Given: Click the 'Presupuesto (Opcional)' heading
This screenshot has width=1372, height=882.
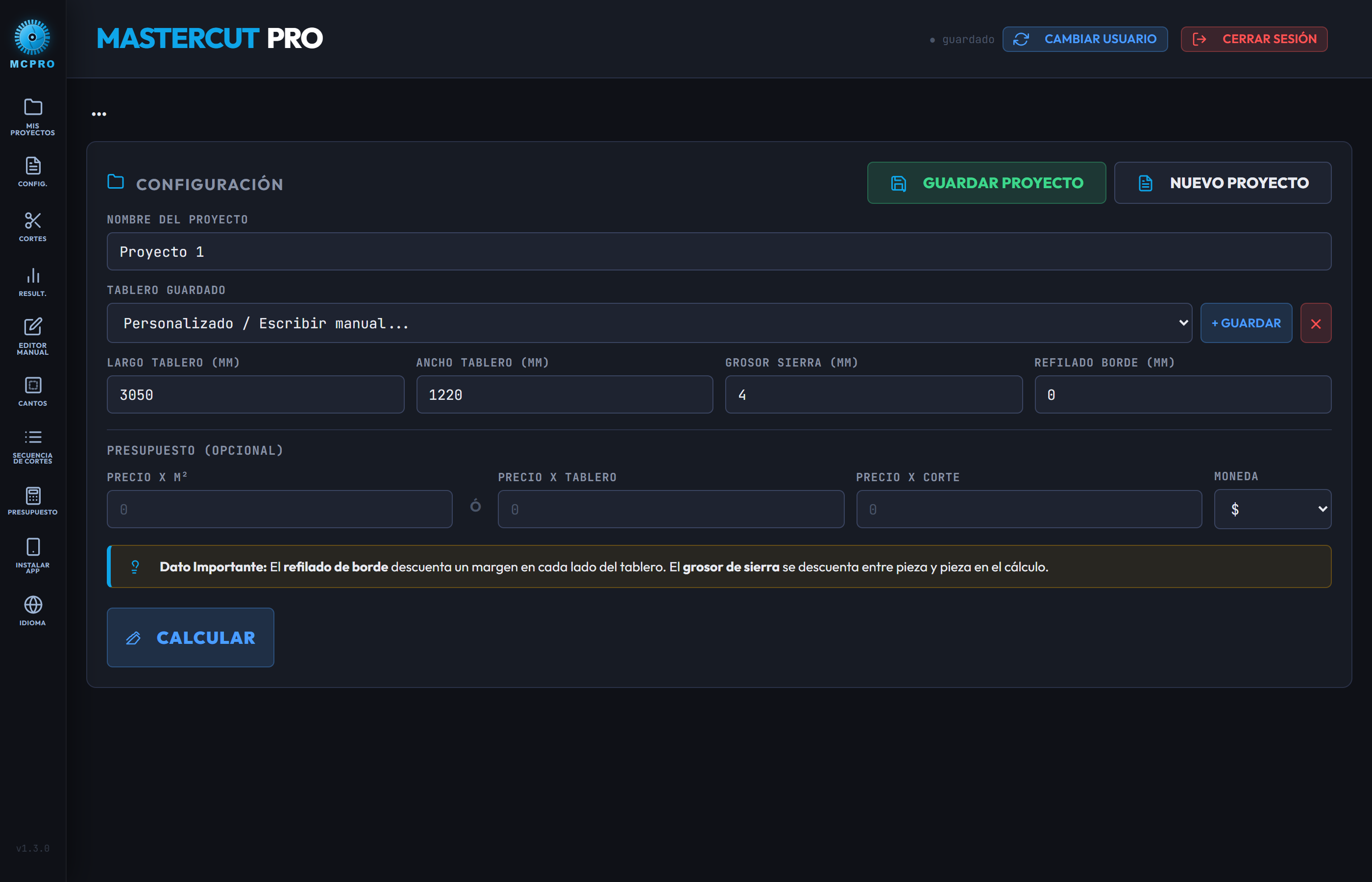Looking at the screenshot, I should [x=195, y=451].
